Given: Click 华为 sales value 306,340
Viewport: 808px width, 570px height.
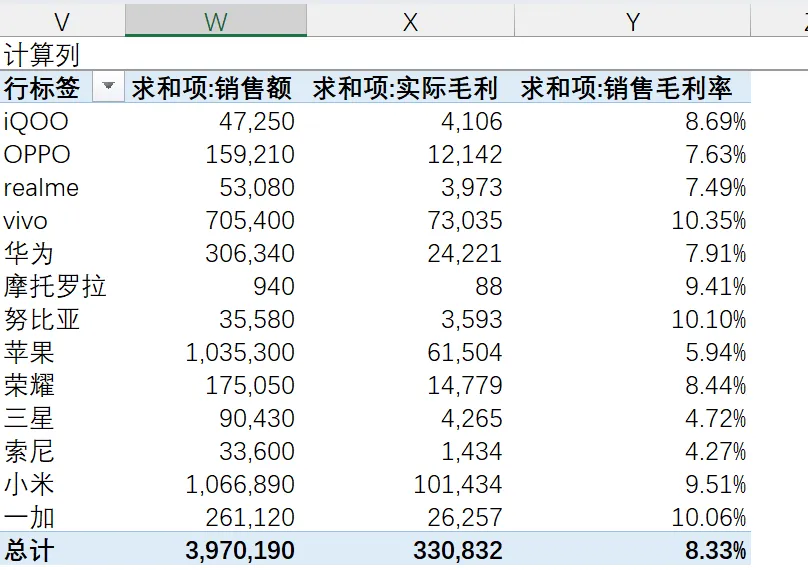Looking at the screenshot, I should pos(250,254).
